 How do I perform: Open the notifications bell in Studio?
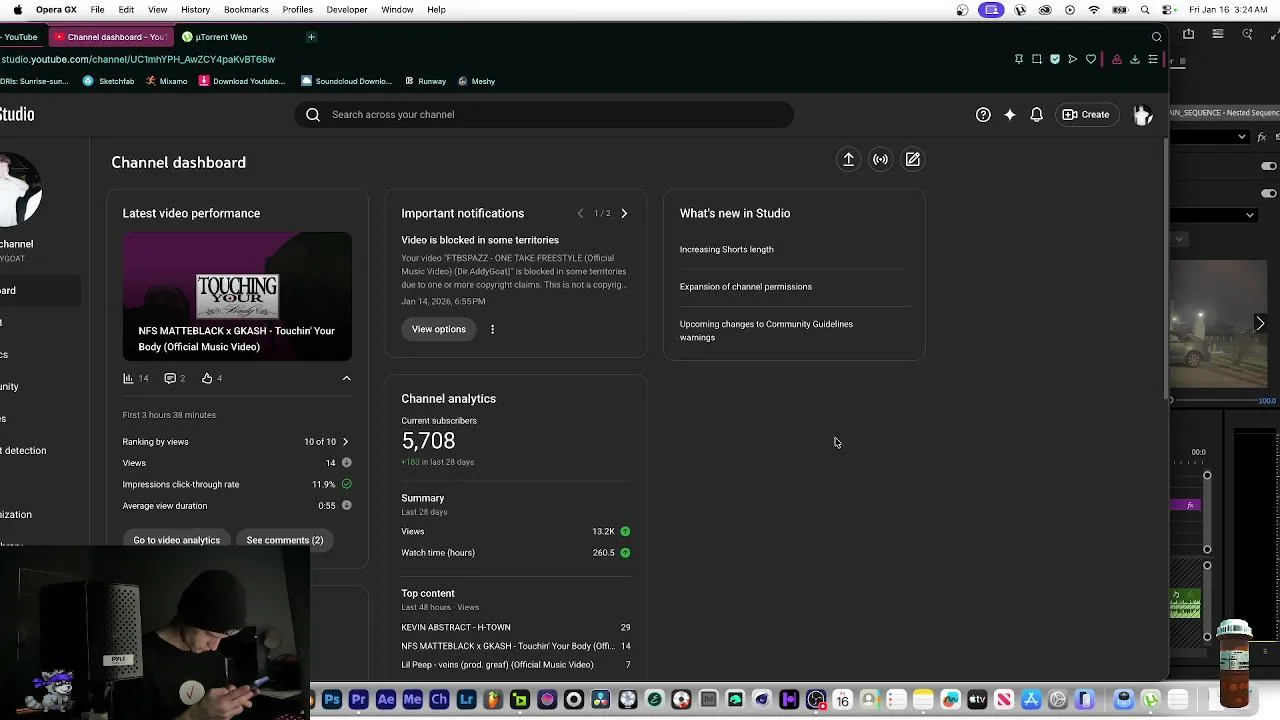tap(1037, 115)
